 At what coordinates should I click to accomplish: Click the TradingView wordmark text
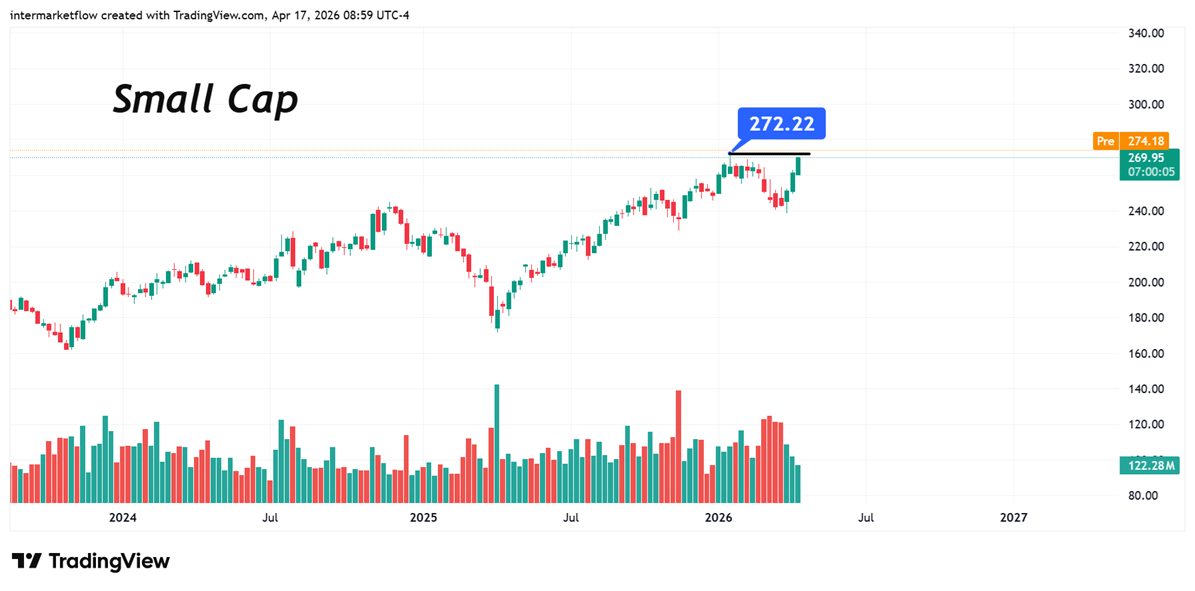108,561
